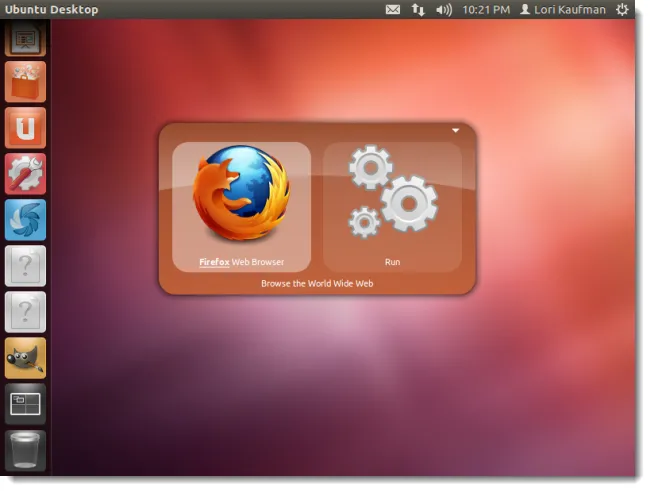Open the power session menu icon

tap(623, 10)
